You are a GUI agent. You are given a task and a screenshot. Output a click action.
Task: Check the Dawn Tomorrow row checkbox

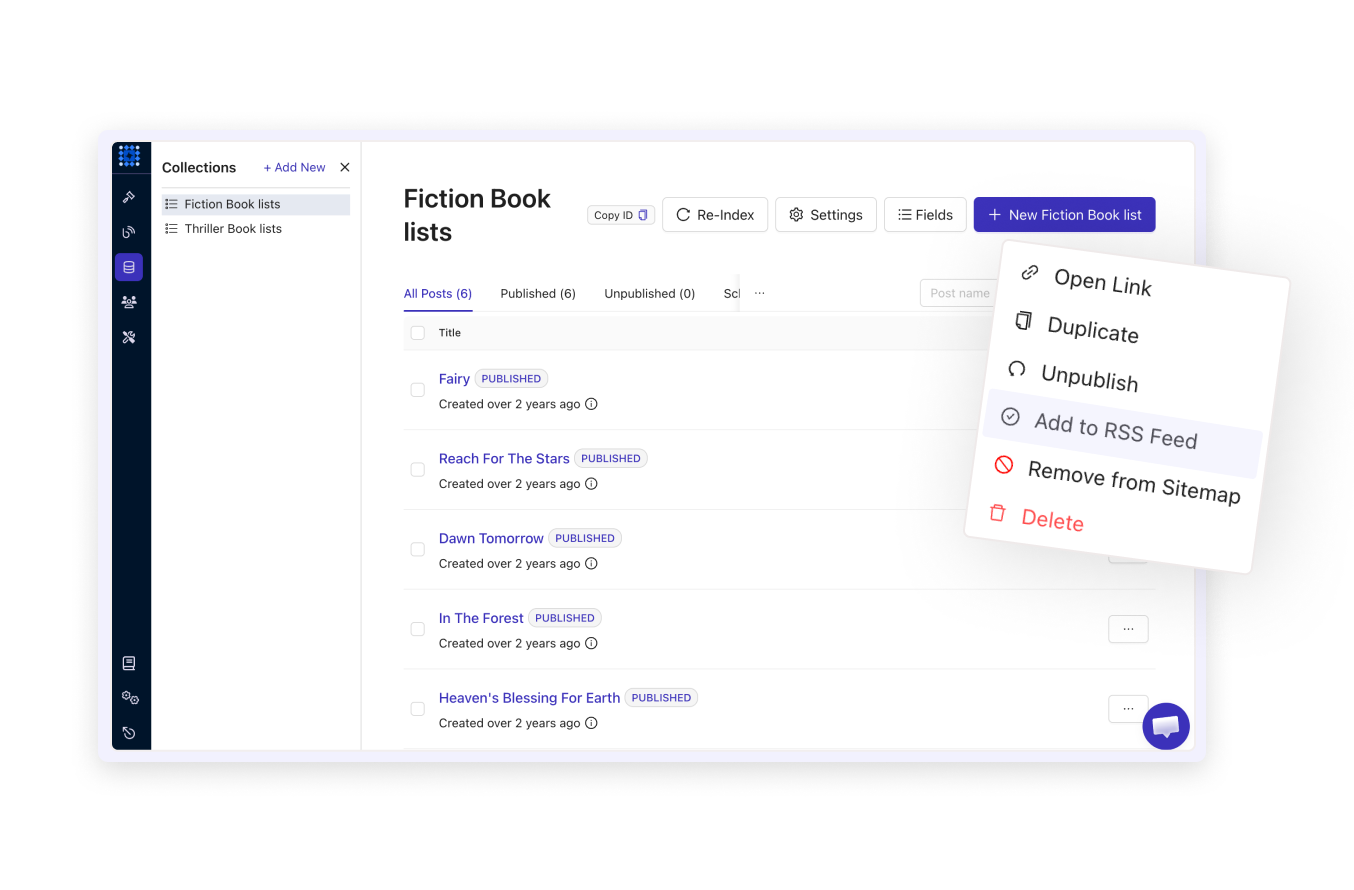[418, 549]
